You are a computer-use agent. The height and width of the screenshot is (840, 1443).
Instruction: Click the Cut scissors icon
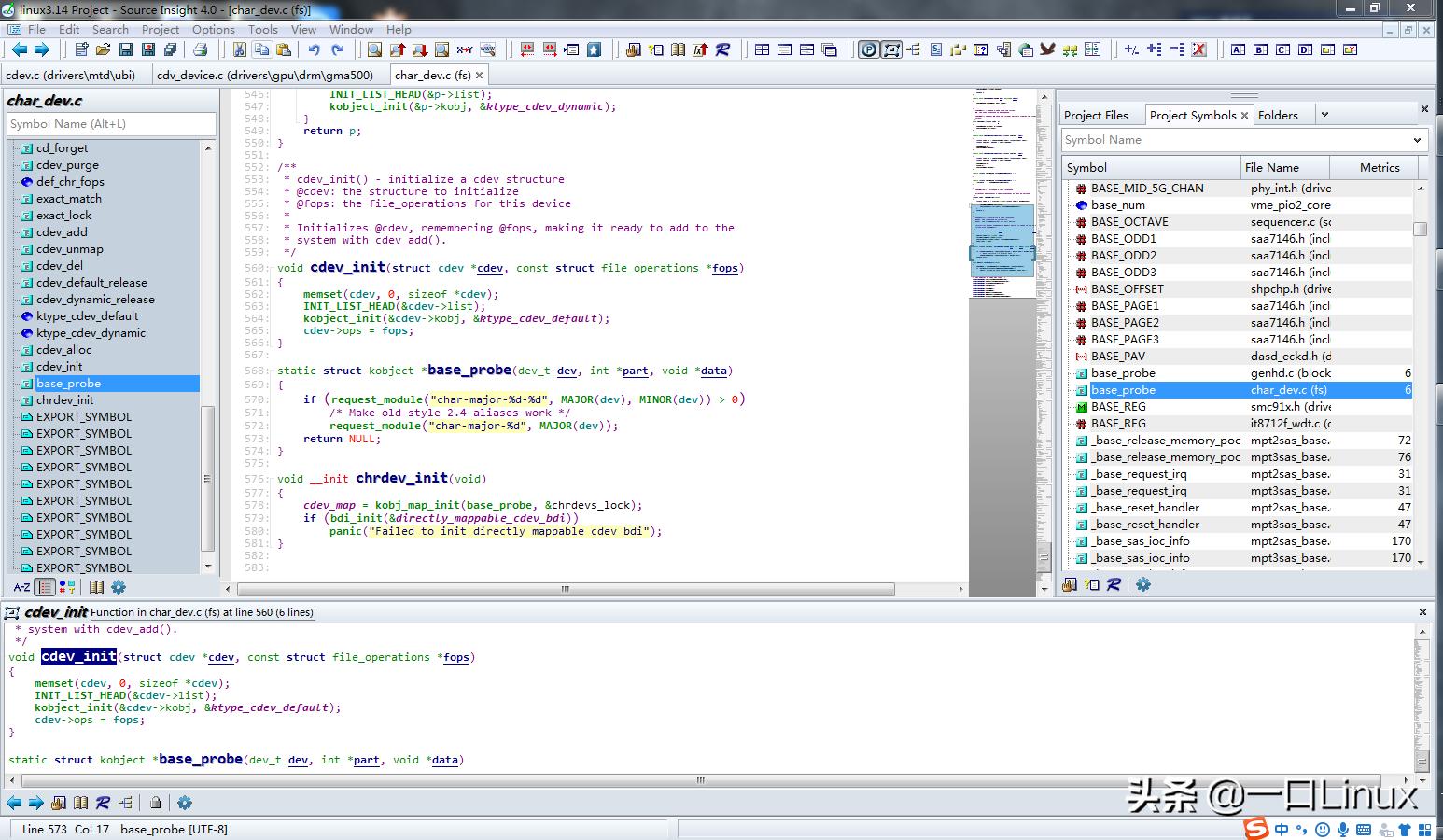(239, 50)
